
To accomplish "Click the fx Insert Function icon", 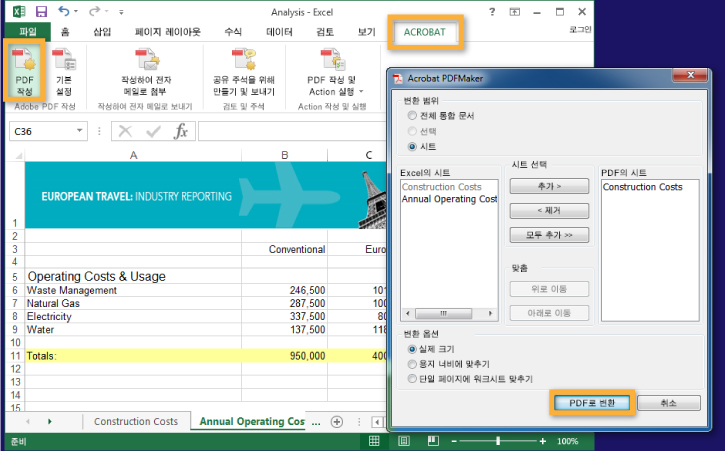I will (181, 131).
